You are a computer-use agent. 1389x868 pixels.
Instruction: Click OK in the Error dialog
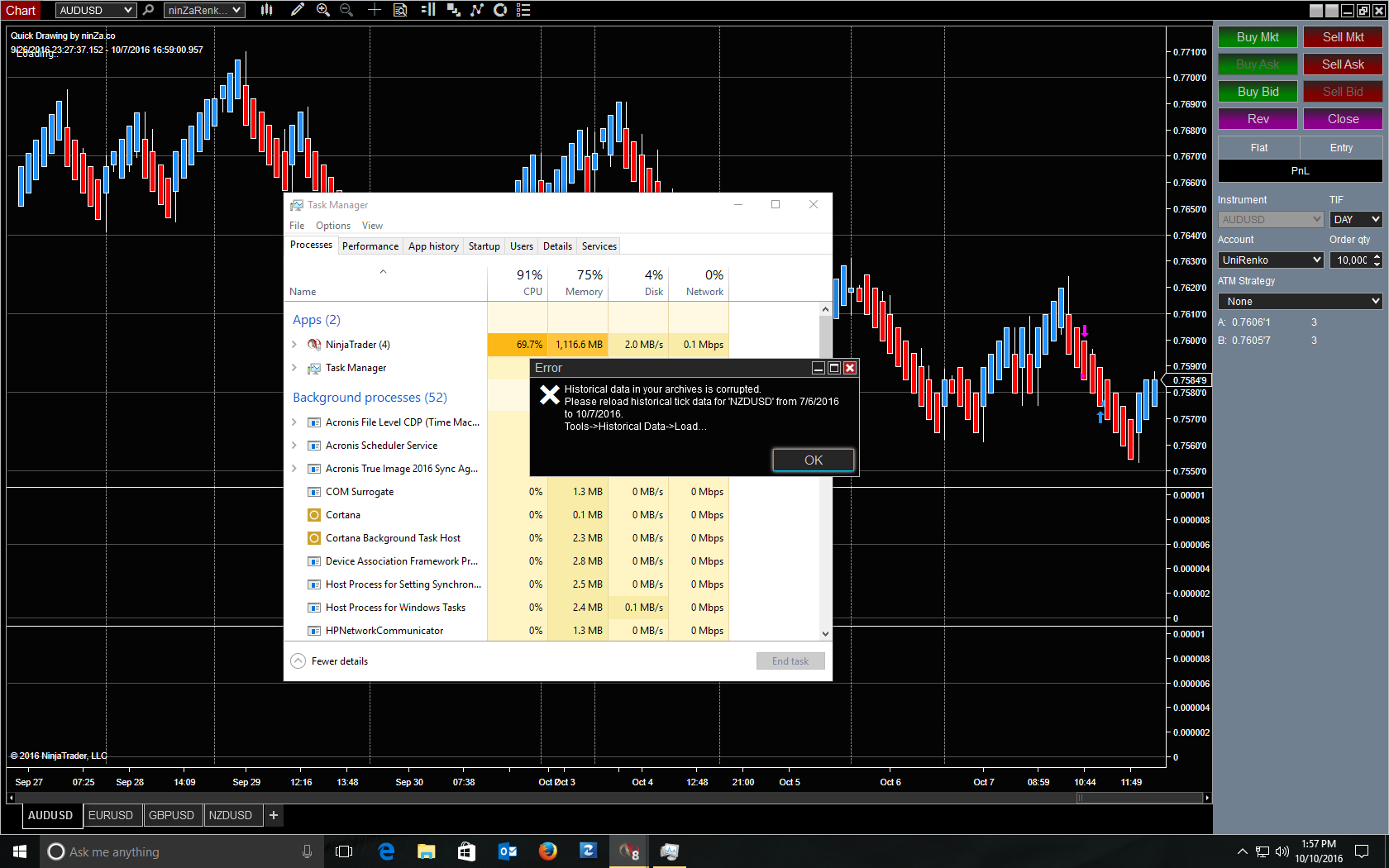(814, 460)
